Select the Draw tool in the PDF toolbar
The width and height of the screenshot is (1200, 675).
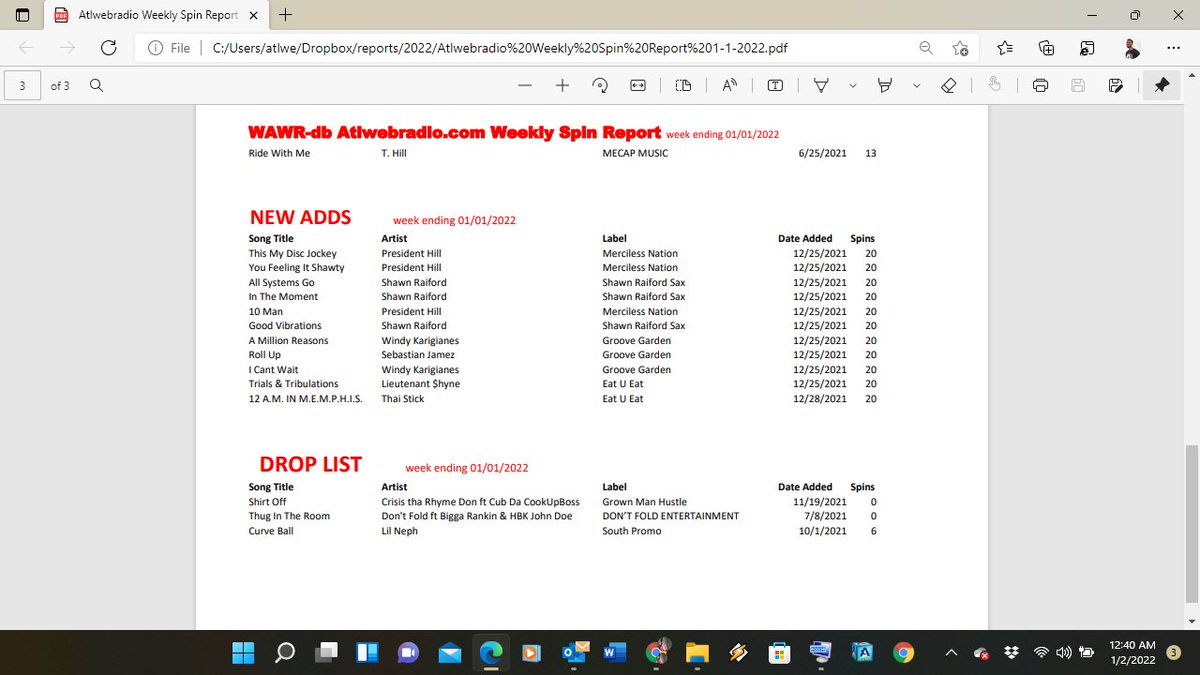tap(820, 85)
